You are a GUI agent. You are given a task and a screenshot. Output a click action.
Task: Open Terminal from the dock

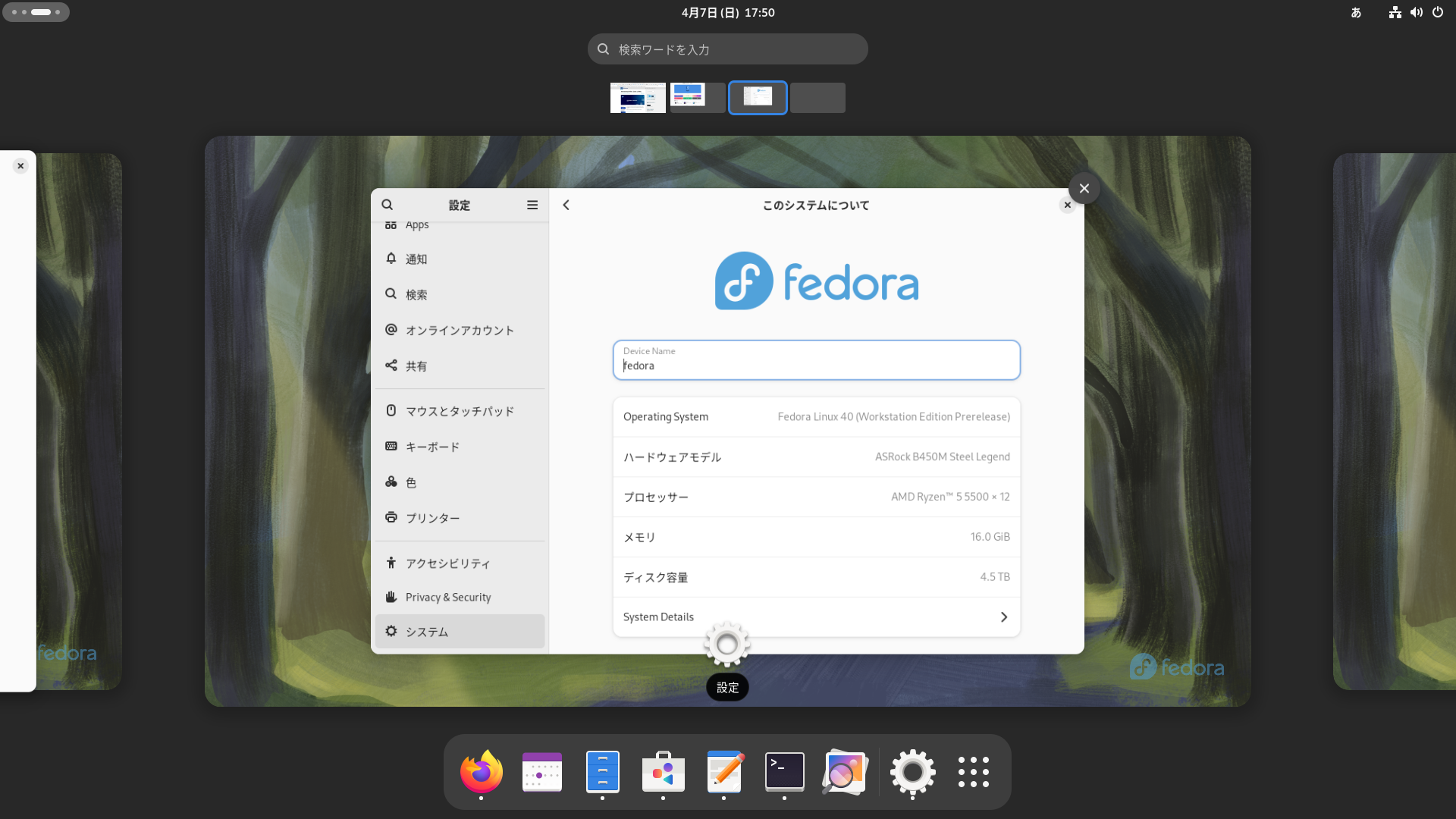(x=785, y=772)
